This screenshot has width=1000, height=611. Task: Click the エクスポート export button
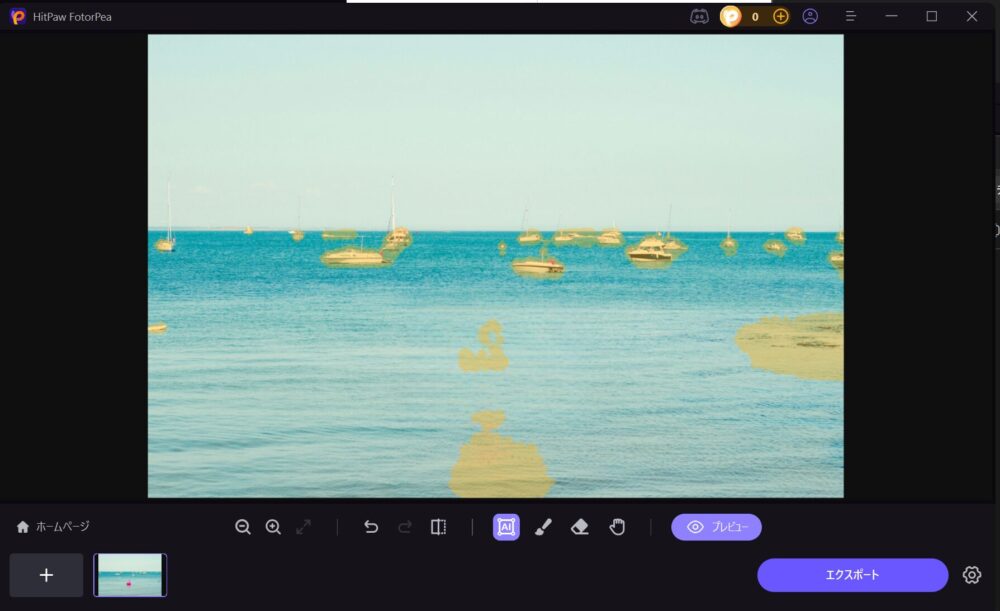852,575
